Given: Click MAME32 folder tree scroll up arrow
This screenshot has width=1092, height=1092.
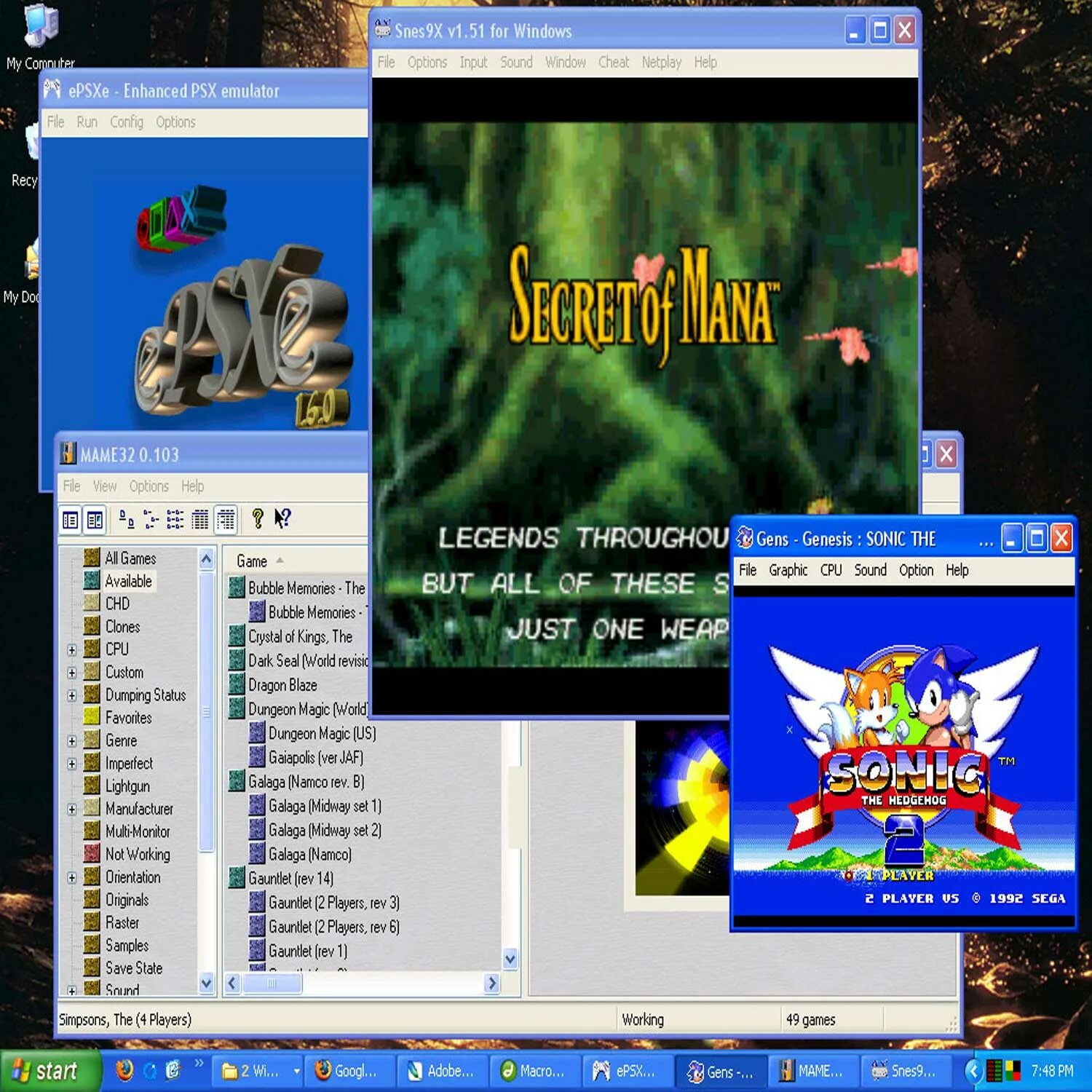Looking at the screenshot, I should [206, 559].
